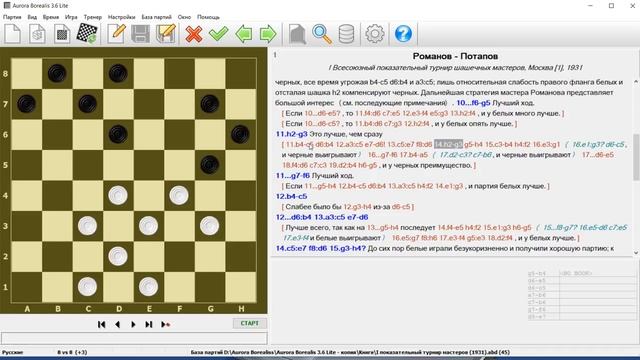Select sub-variation move 16.e1:g3?

click(587, 144)
